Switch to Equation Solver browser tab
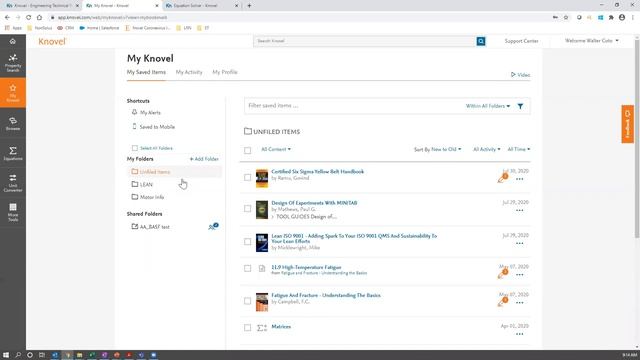 point(202,6)
